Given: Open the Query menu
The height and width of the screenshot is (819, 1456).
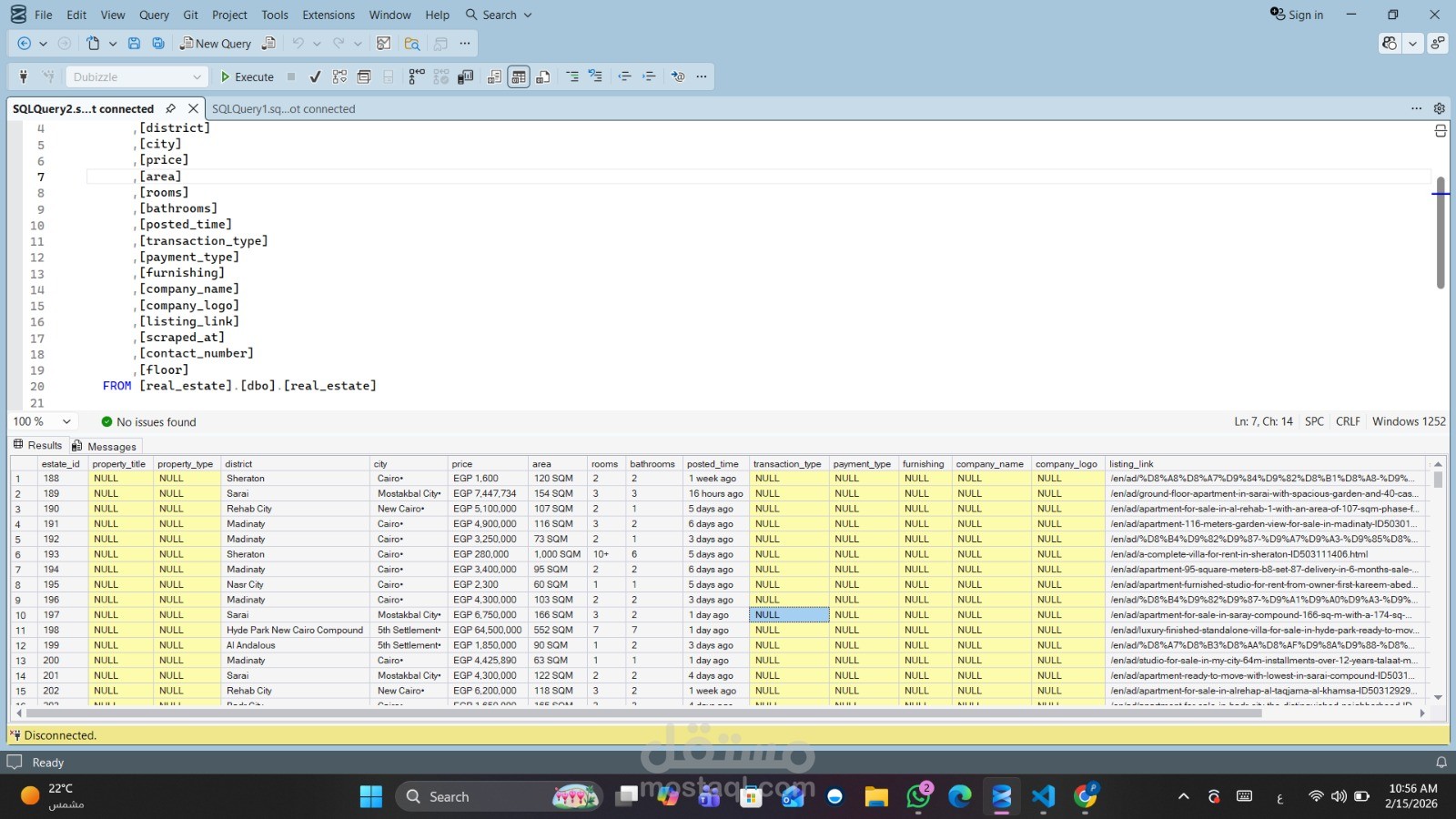Looking at the screenshot, I should click(154, 15).
